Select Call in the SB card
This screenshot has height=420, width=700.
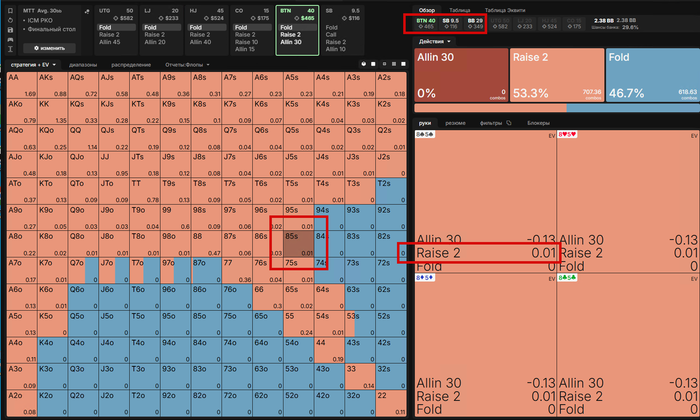(331, 34)
